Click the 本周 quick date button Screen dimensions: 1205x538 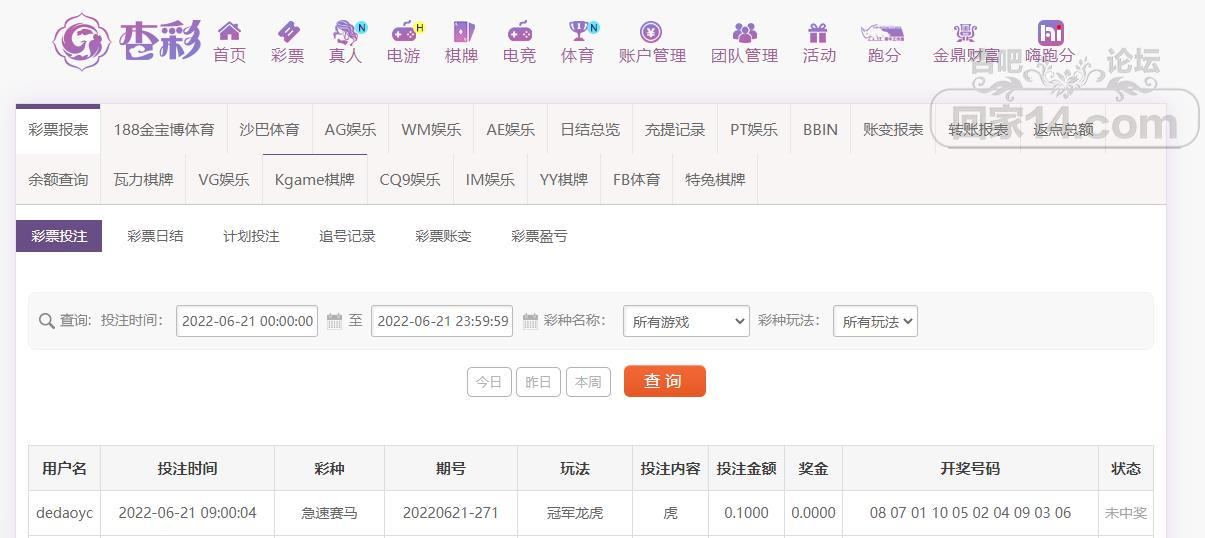588,382
